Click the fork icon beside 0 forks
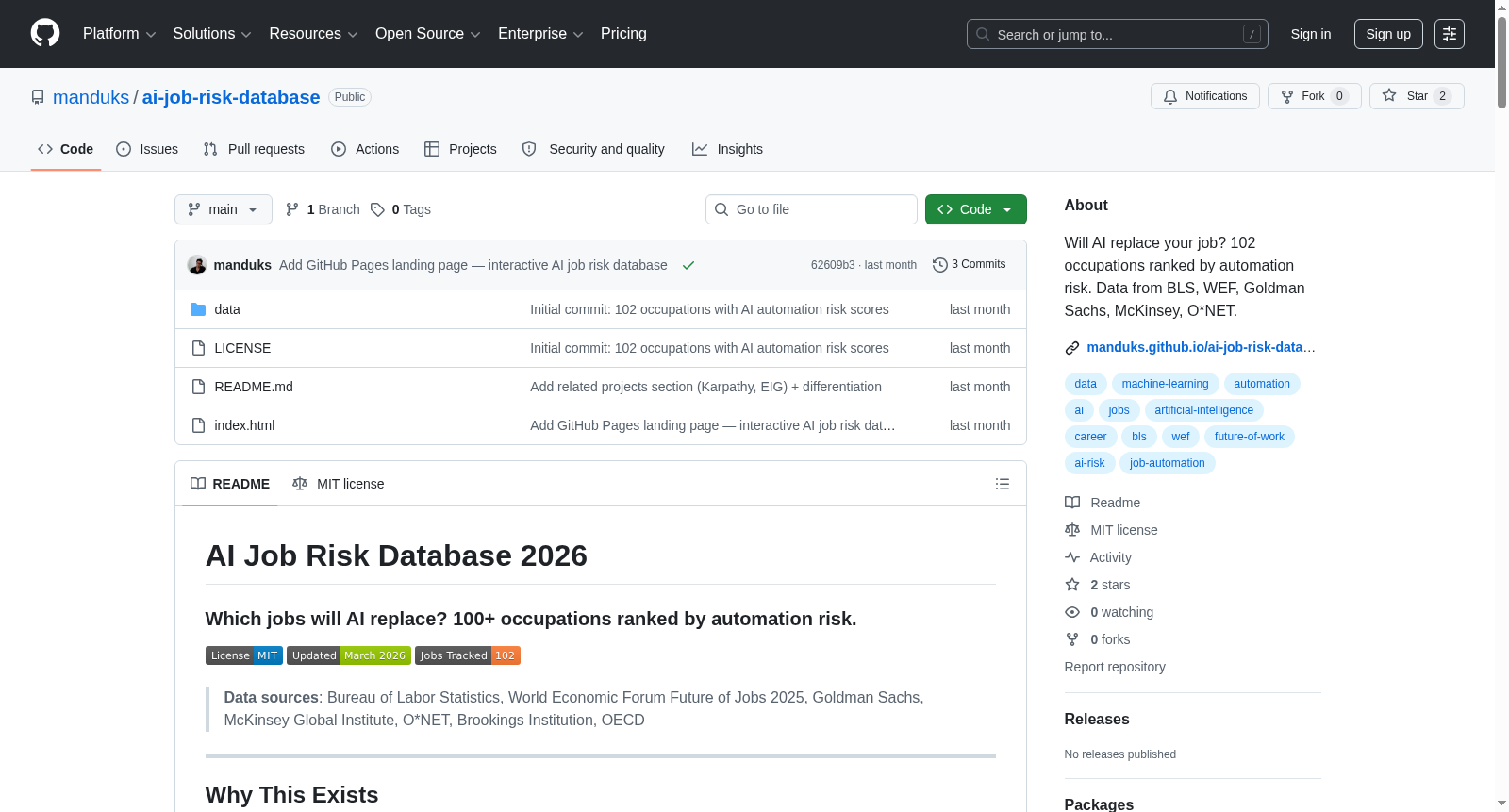The height and width of the screenshot is (812, 1509). 1072,639
